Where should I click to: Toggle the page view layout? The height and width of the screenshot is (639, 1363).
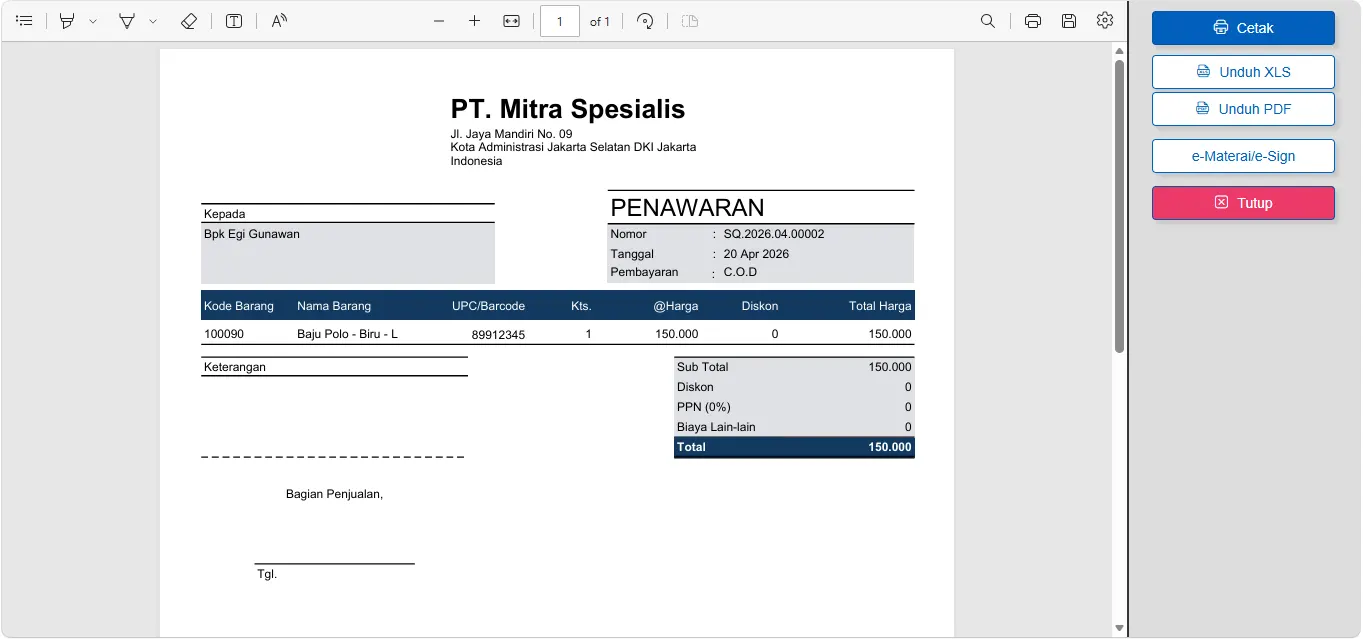tap(689, 21)
